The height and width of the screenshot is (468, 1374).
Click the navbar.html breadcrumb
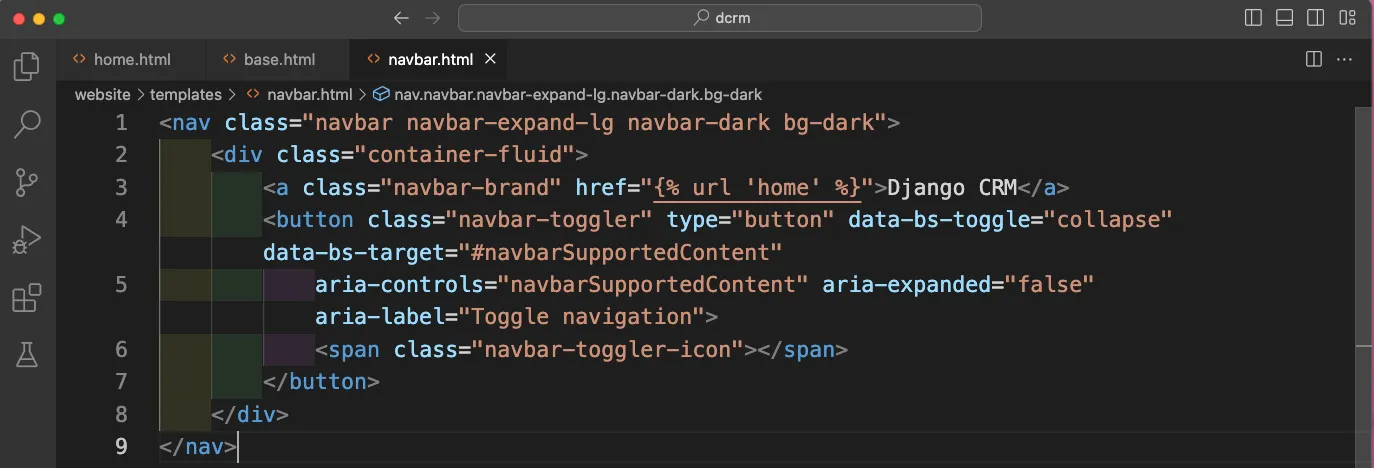tap(299, 95)
